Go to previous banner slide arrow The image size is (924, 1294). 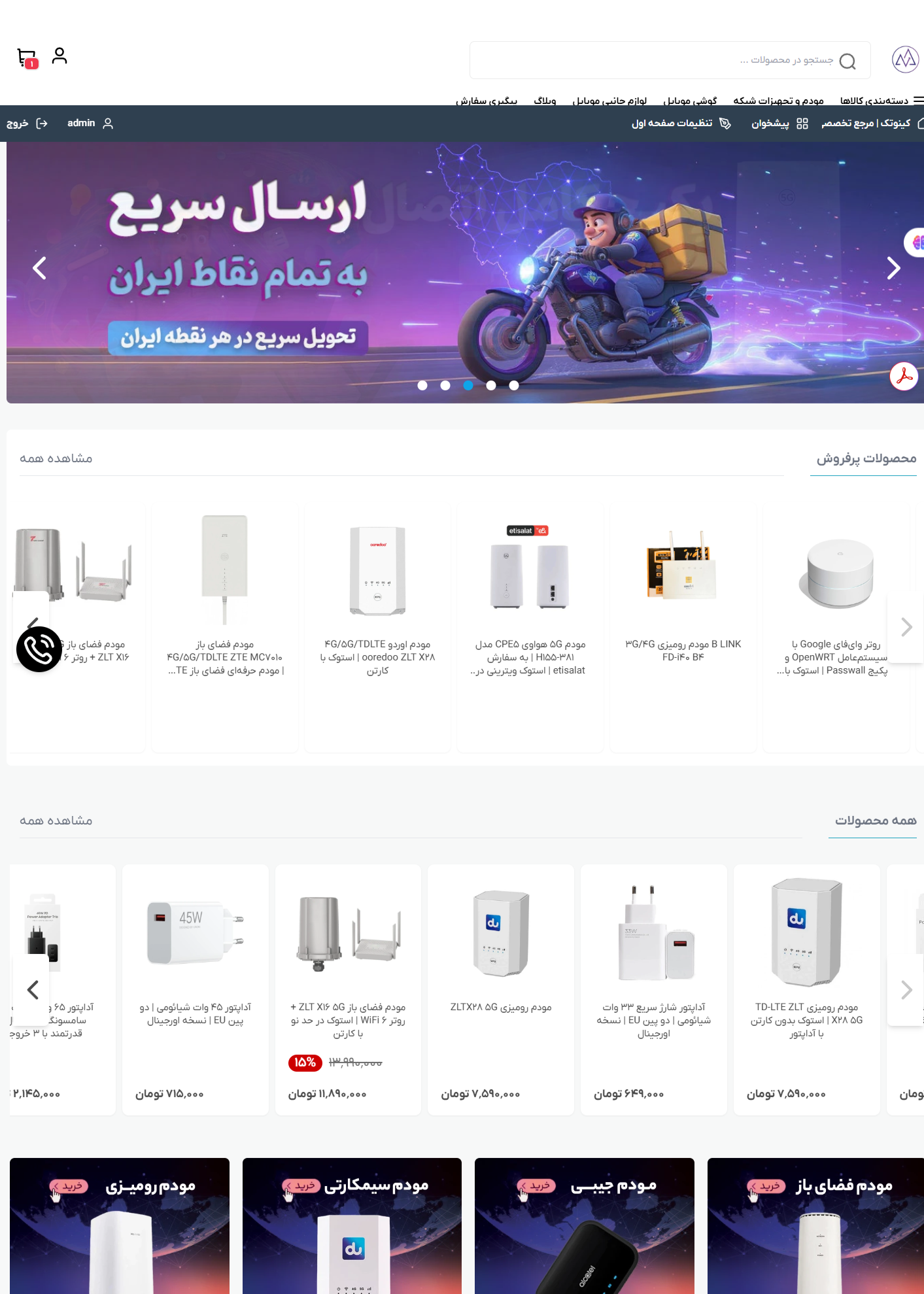point(40,268)
